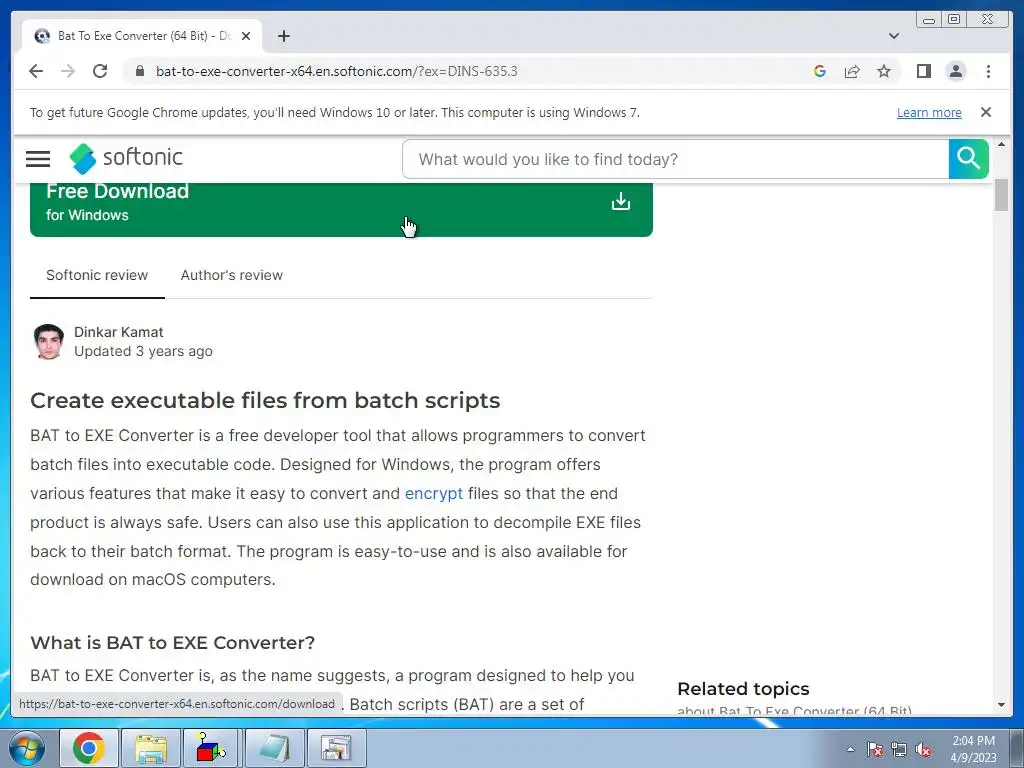Click the forward navigation arrow
The height and width of the screenshot is (768, 1024).
click(x=68, y=71)
